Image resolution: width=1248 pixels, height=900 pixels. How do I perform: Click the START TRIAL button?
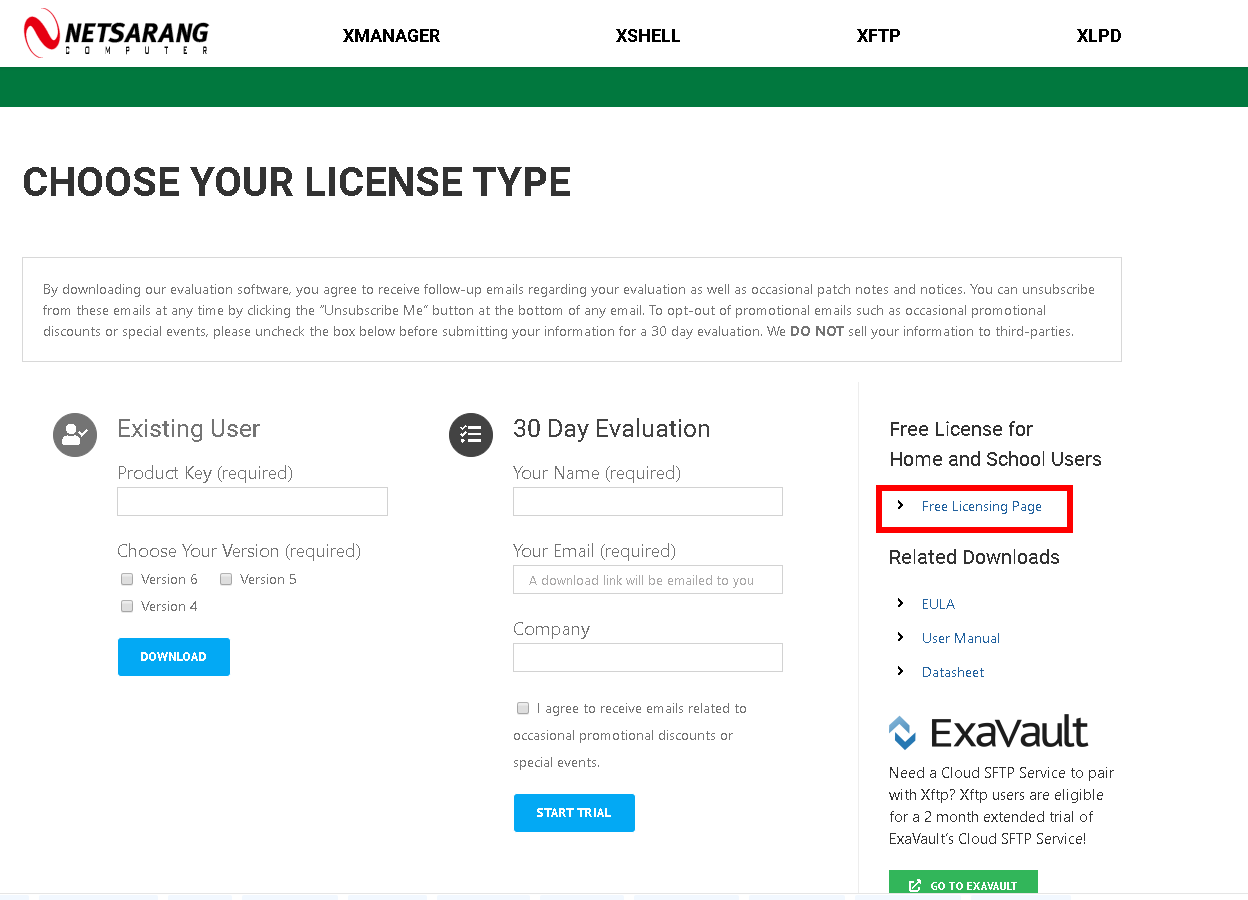pyautogui.click(x=574, y=813)
